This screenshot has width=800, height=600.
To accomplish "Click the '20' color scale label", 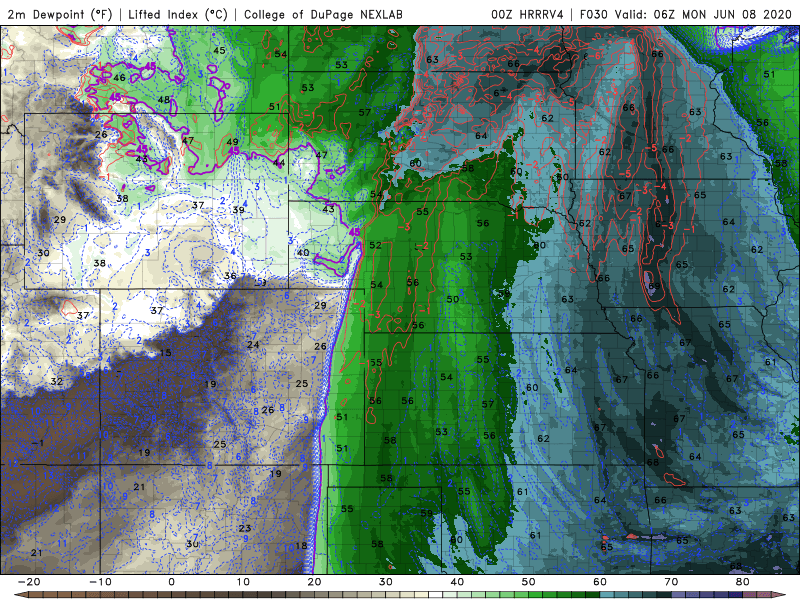I will [314, 582].
